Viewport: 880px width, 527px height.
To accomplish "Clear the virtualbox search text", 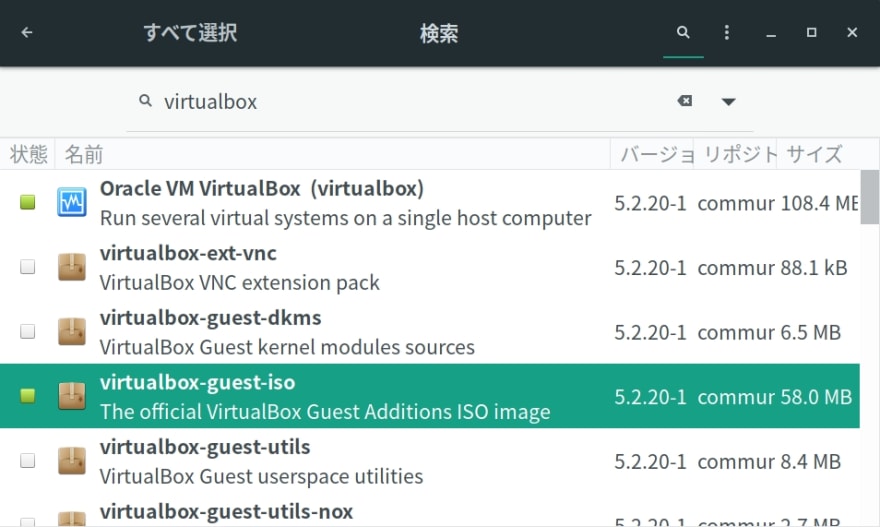I will [x=685, y=101].
